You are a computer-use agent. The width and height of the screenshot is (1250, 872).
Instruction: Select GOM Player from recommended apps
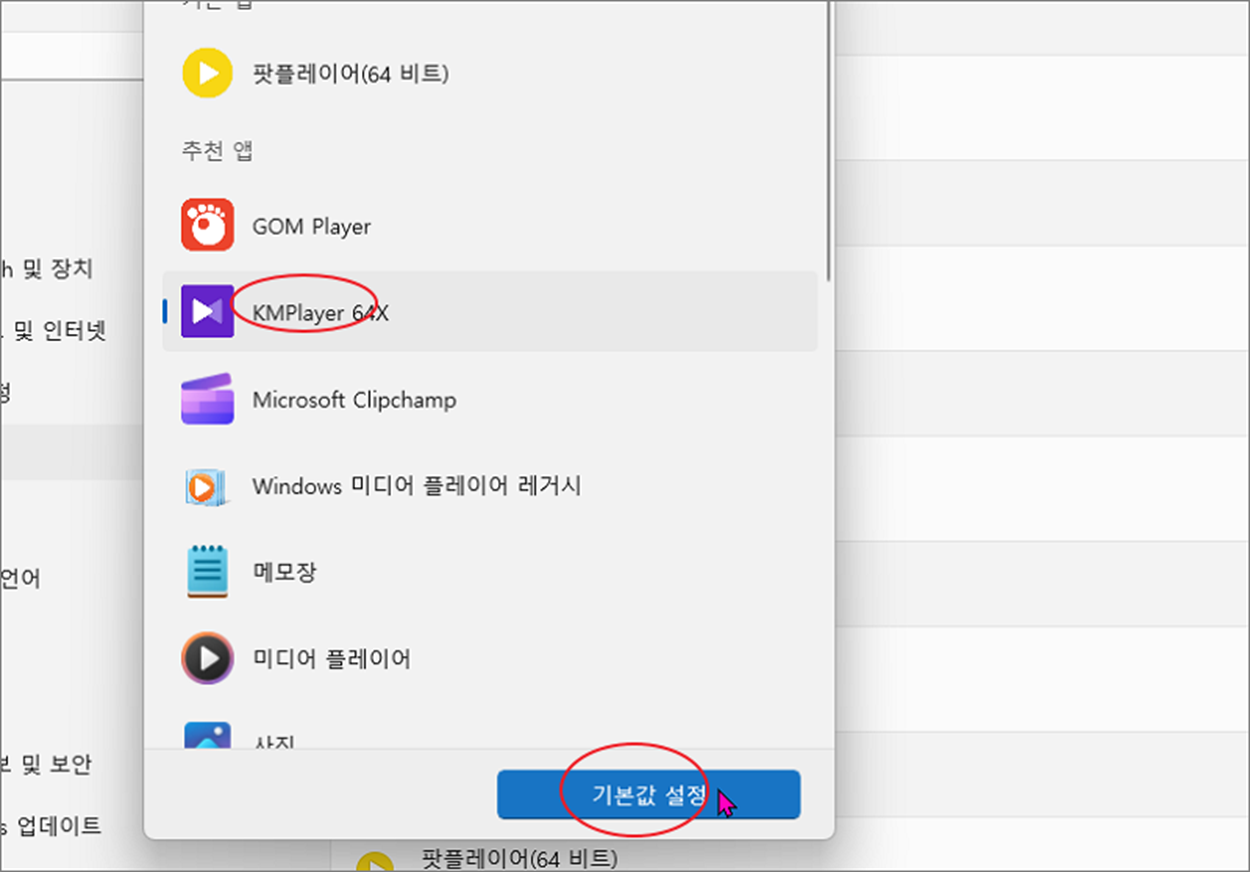pyautogui.click(x=490, y=226)
